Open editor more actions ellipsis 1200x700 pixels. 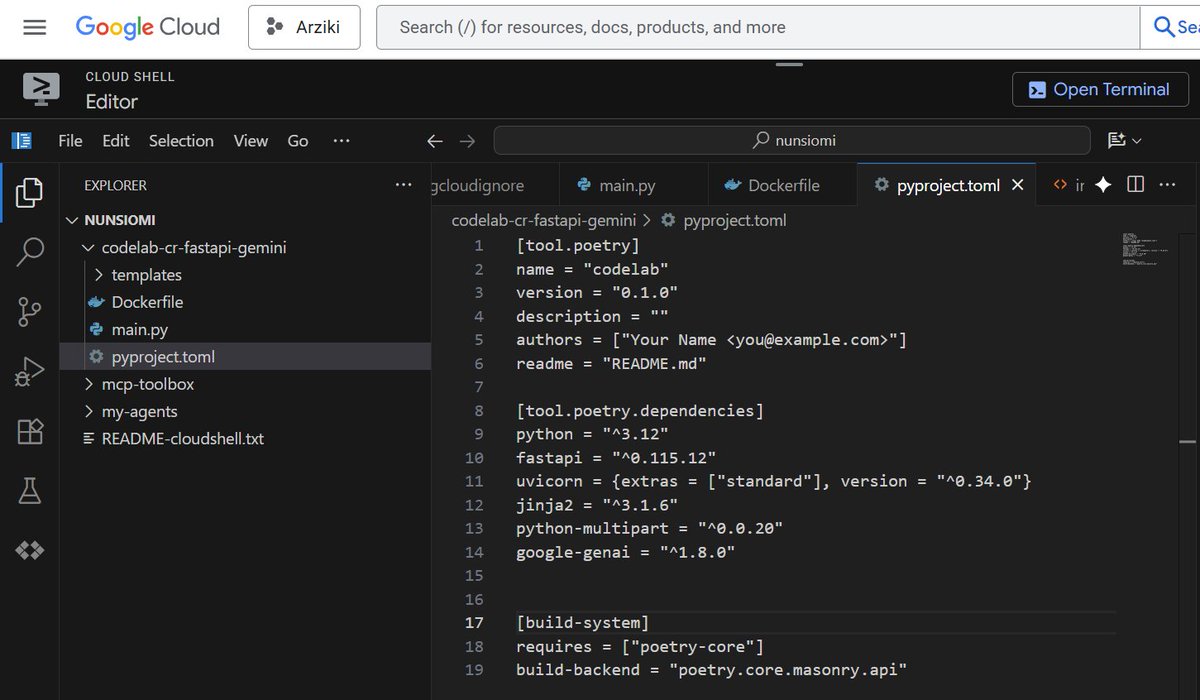(x=1168, y=185)
